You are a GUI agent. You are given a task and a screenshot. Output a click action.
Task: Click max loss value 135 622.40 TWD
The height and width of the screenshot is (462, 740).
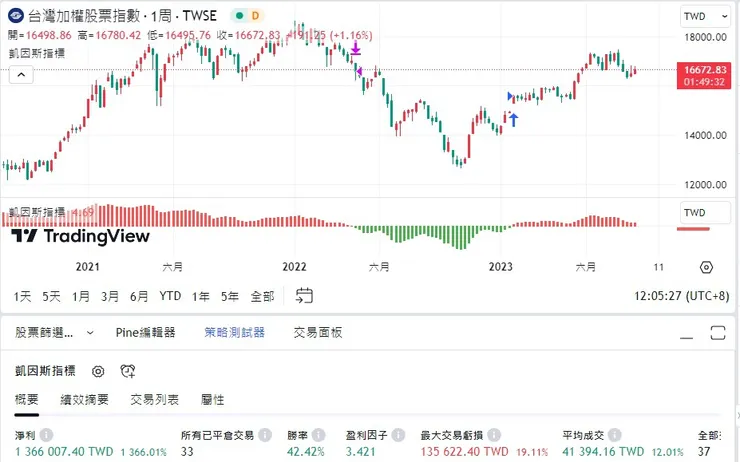464,452
